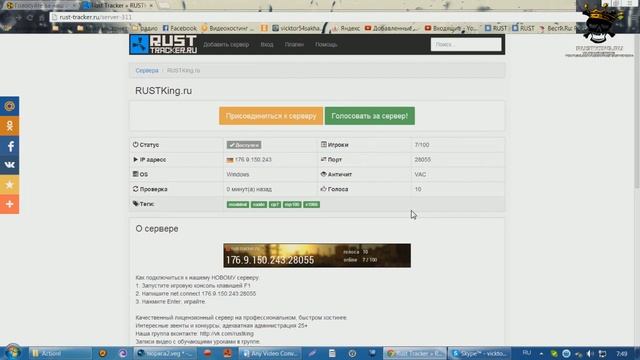Click the players list icon beside Игроки
Viewport: 640px width, 360px height.
coord(324,144)
